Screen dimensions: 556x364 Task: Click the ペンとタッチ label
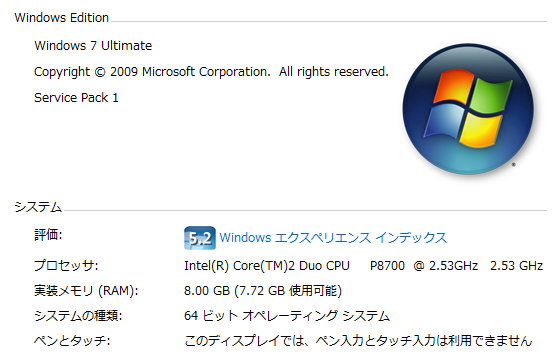point(72,341)
